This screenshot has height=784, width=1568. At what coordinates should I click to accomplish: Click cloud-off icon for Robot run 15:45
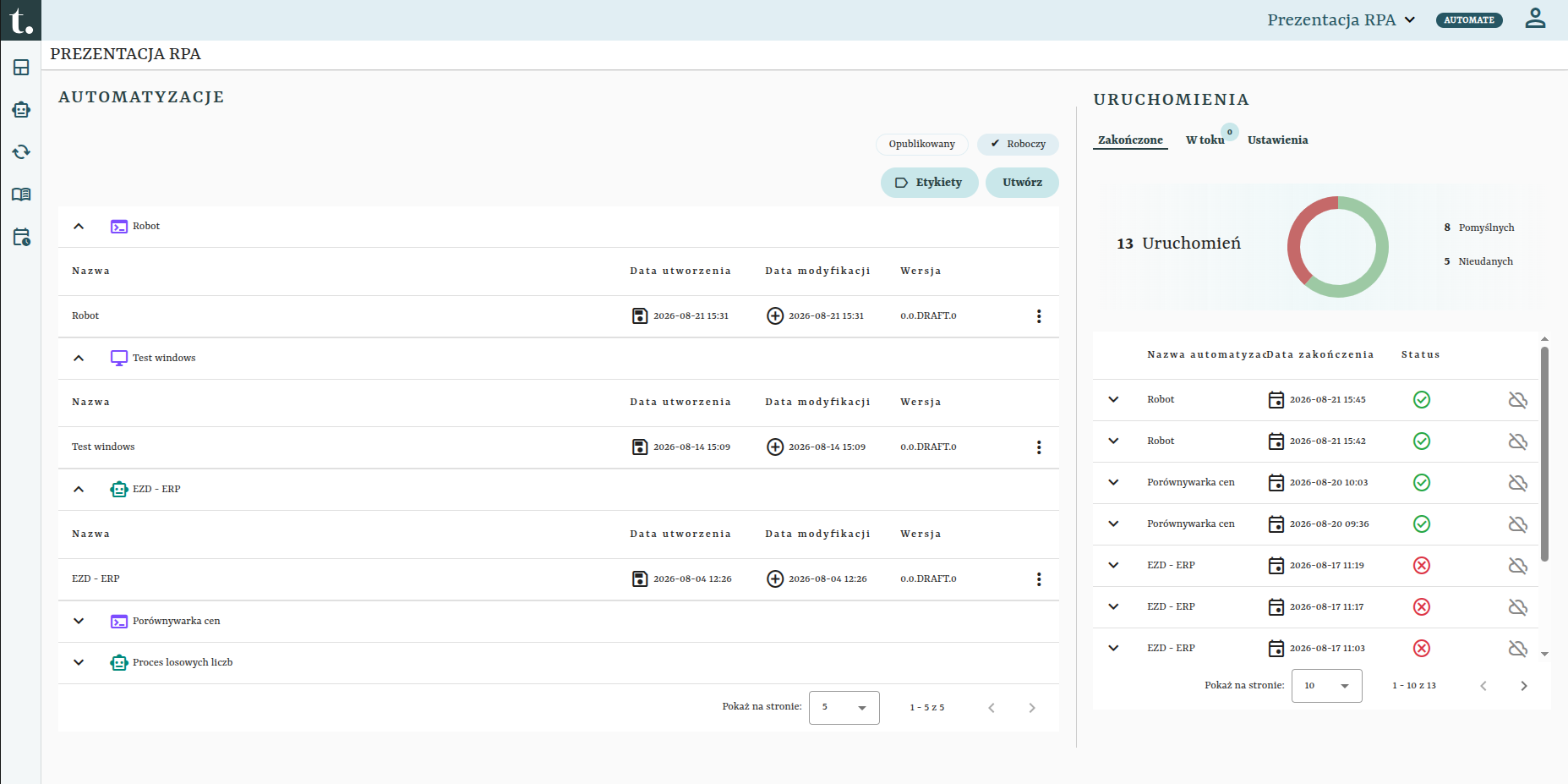pyautogui.click(x=1518, y=400)
